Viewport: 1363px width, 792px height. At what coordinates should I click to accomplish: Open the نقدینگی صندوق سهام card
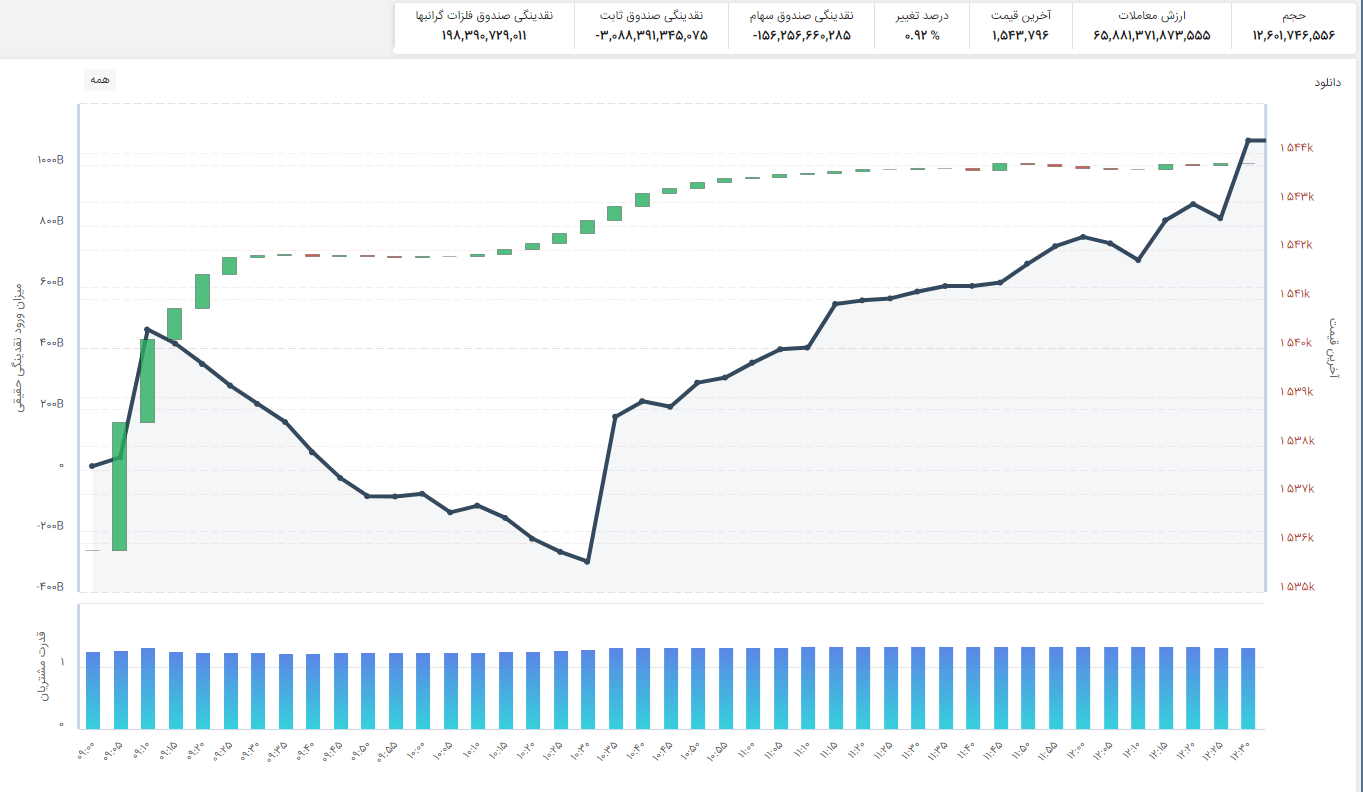(x=802, y=26)
